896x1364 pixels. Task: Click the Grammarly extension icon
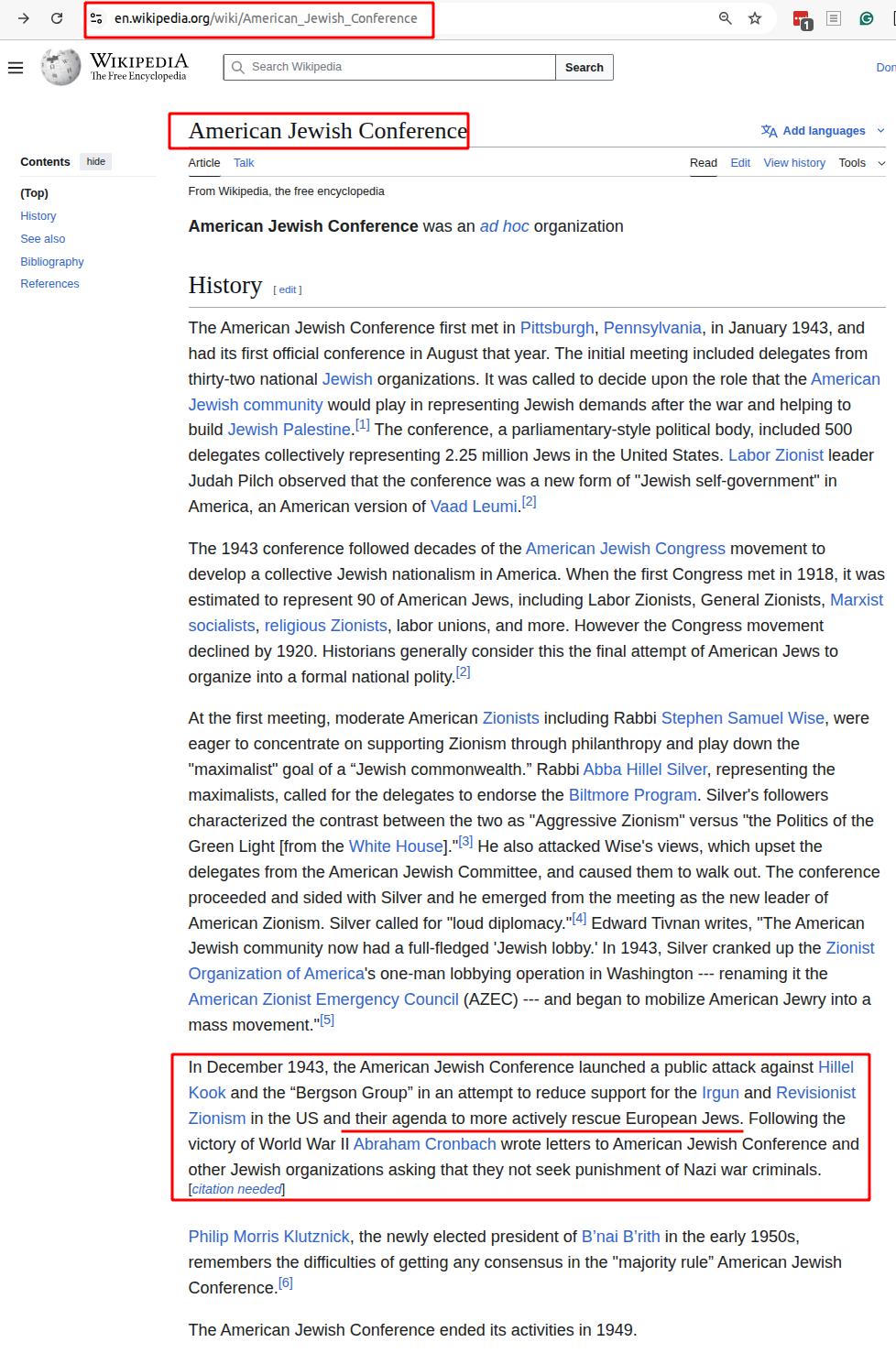click(866, 18)
